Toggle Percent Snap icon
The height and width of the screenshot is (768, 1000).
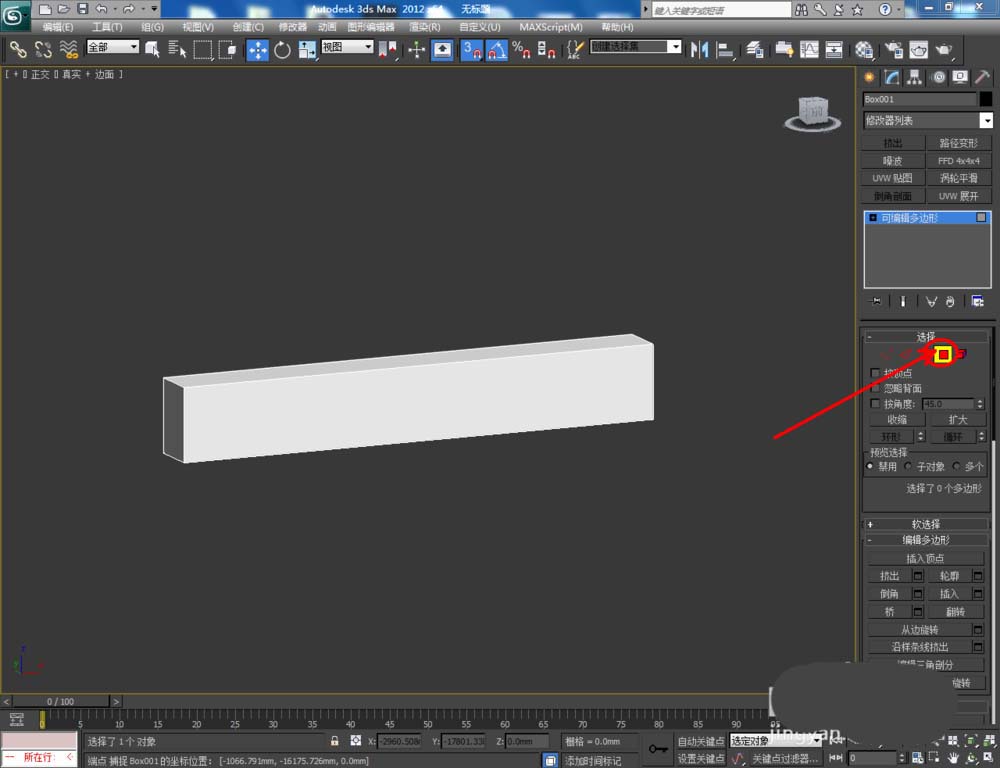[521, 49]
